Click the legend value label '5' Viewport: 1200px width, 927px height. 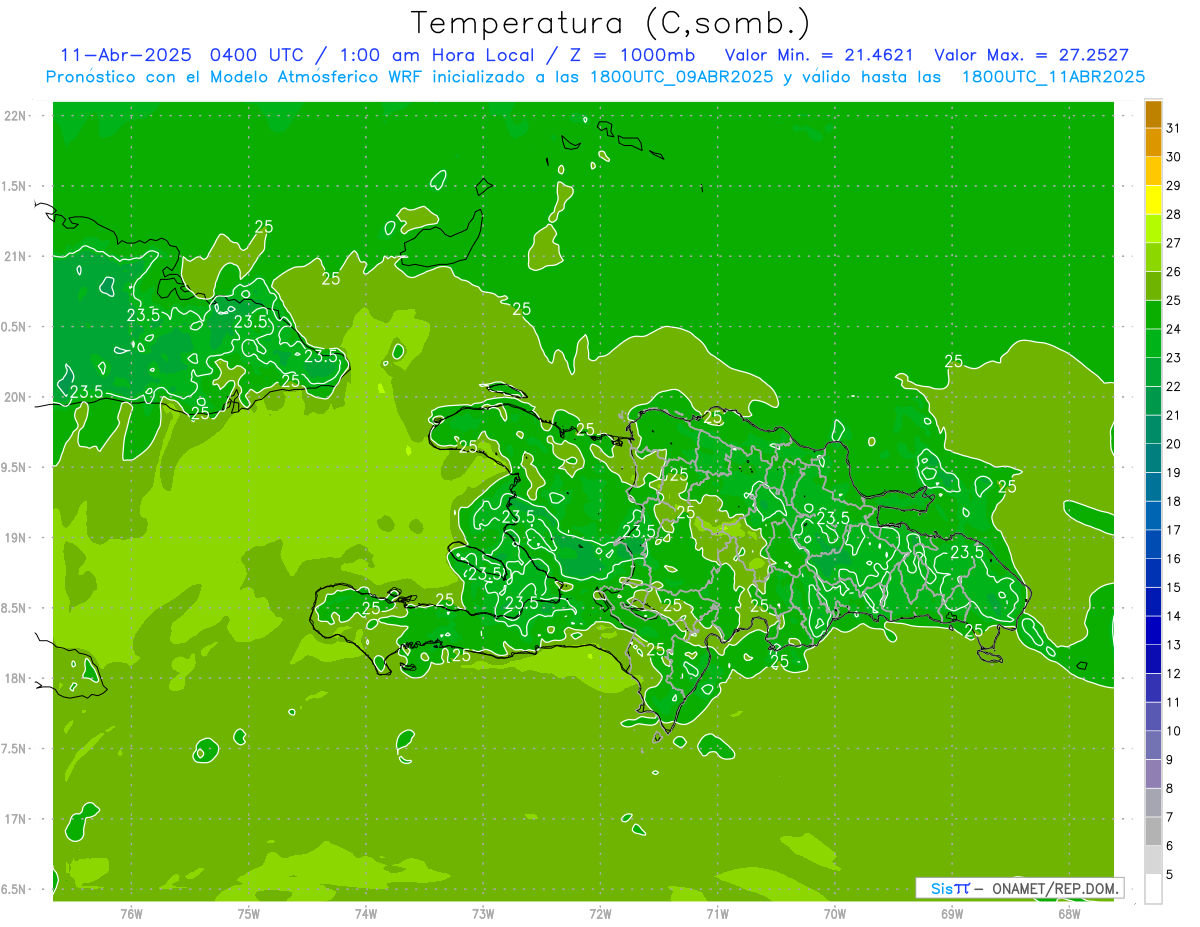click(1170, 875)
